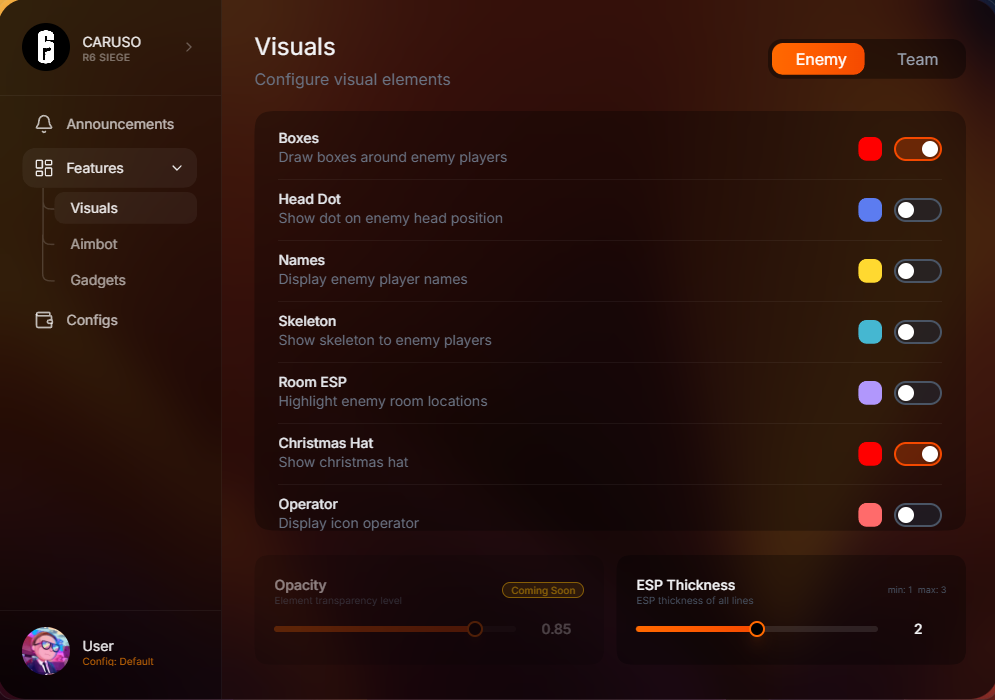Click the Config: Default text
The width and height of the screenshot is (995, 700).
click(118, 661)
